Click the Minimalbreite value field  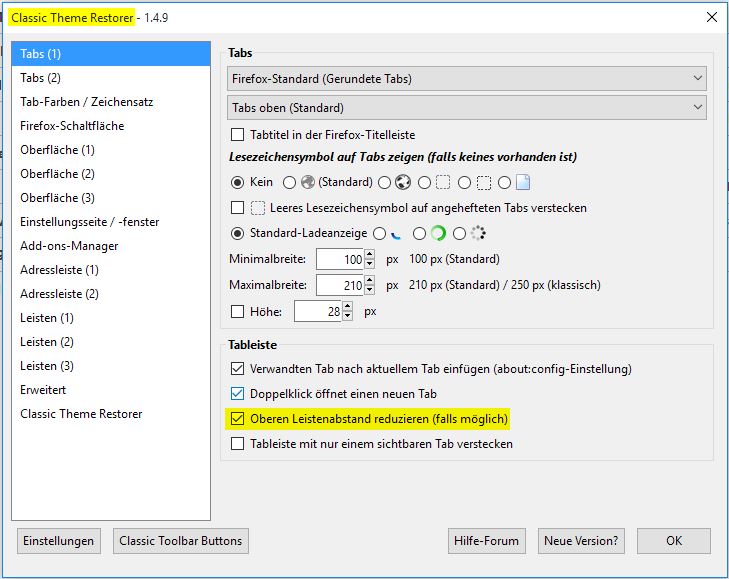tap(340, 259)
